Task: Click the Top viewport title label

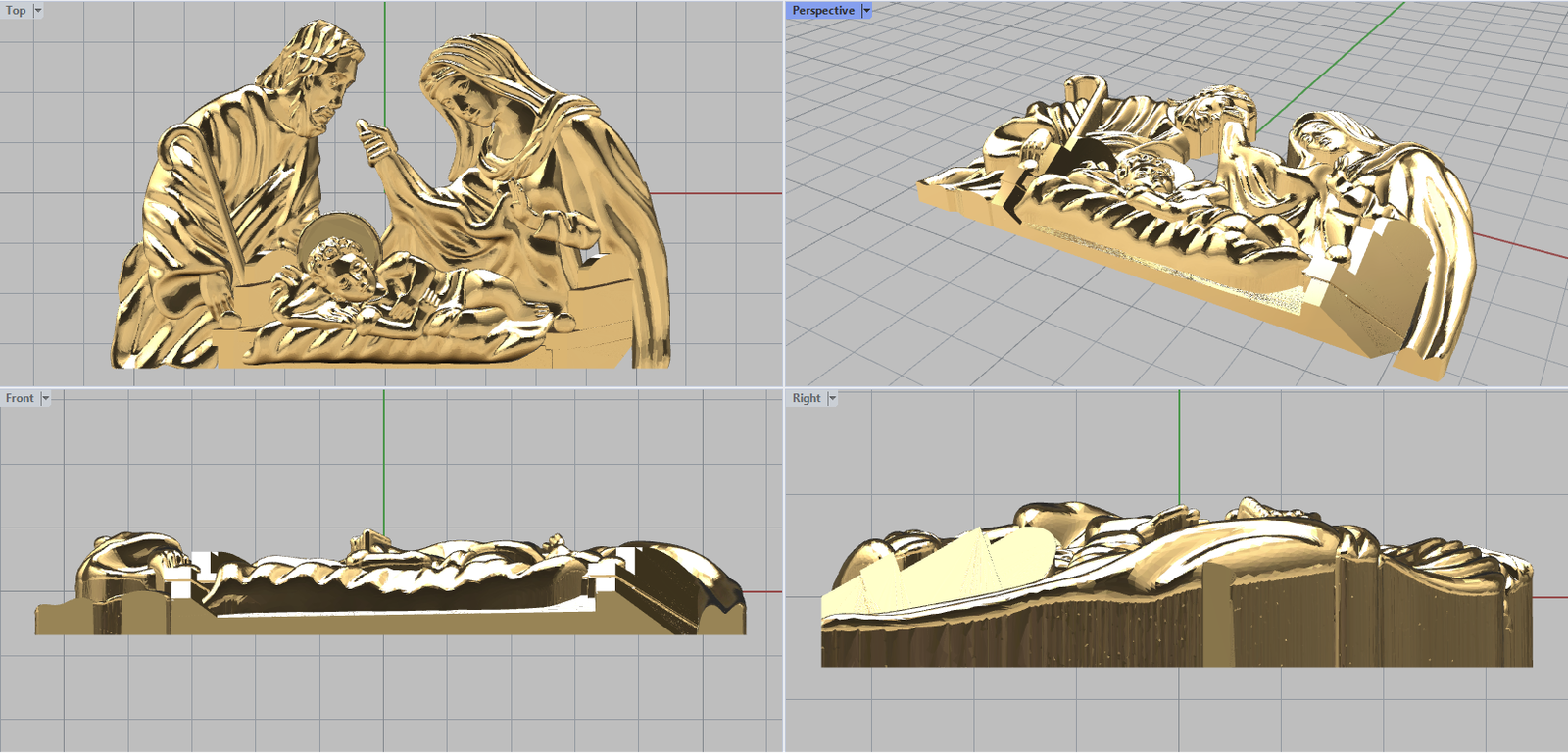Action: 16,11
